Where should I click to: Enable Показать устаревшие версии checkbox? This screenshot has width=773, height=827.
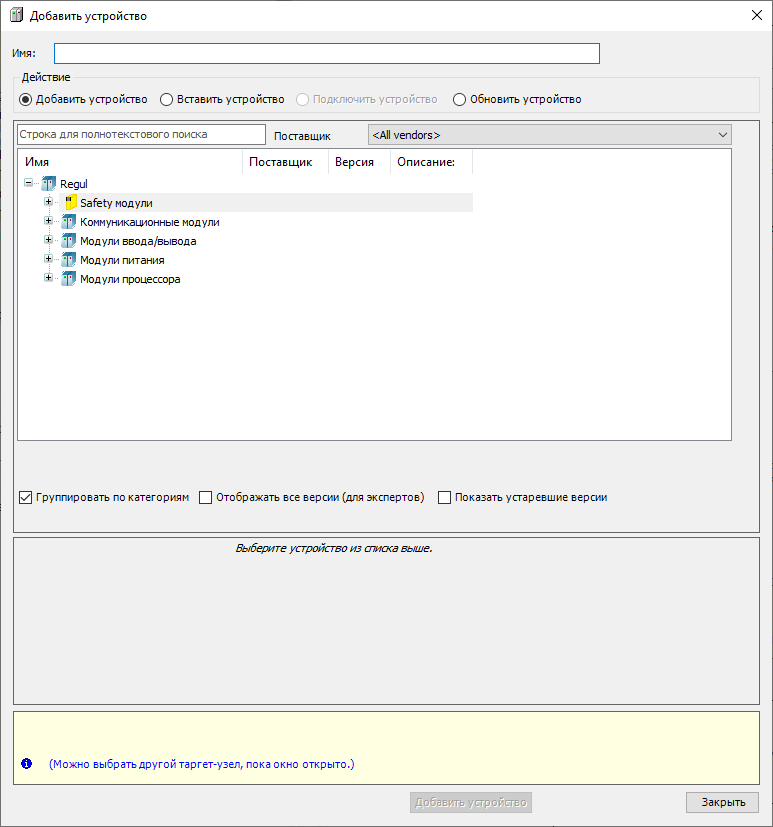pyautogui.click(x=445, y=497)
